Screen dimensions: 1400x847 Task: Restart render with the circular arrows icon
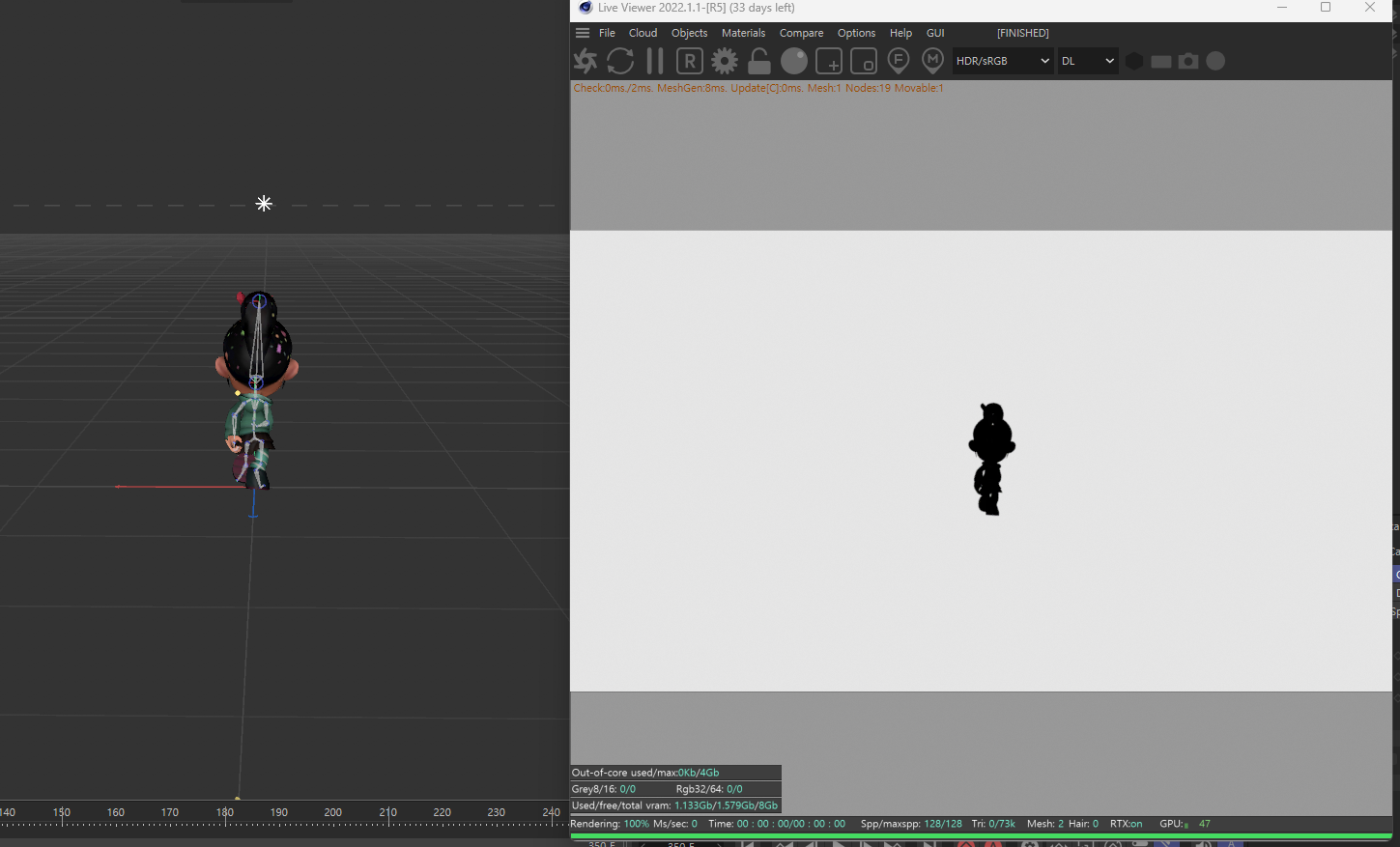pyautogui.click(x=620, y=61)
